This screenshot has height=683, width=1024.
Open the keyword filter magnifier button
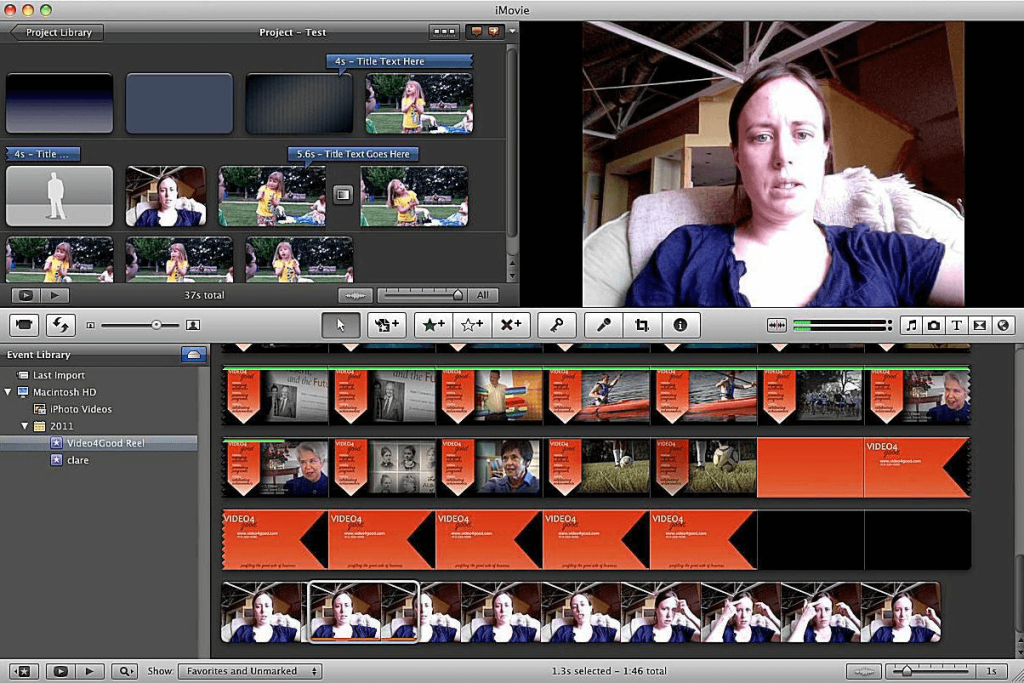tap(124, 671)
